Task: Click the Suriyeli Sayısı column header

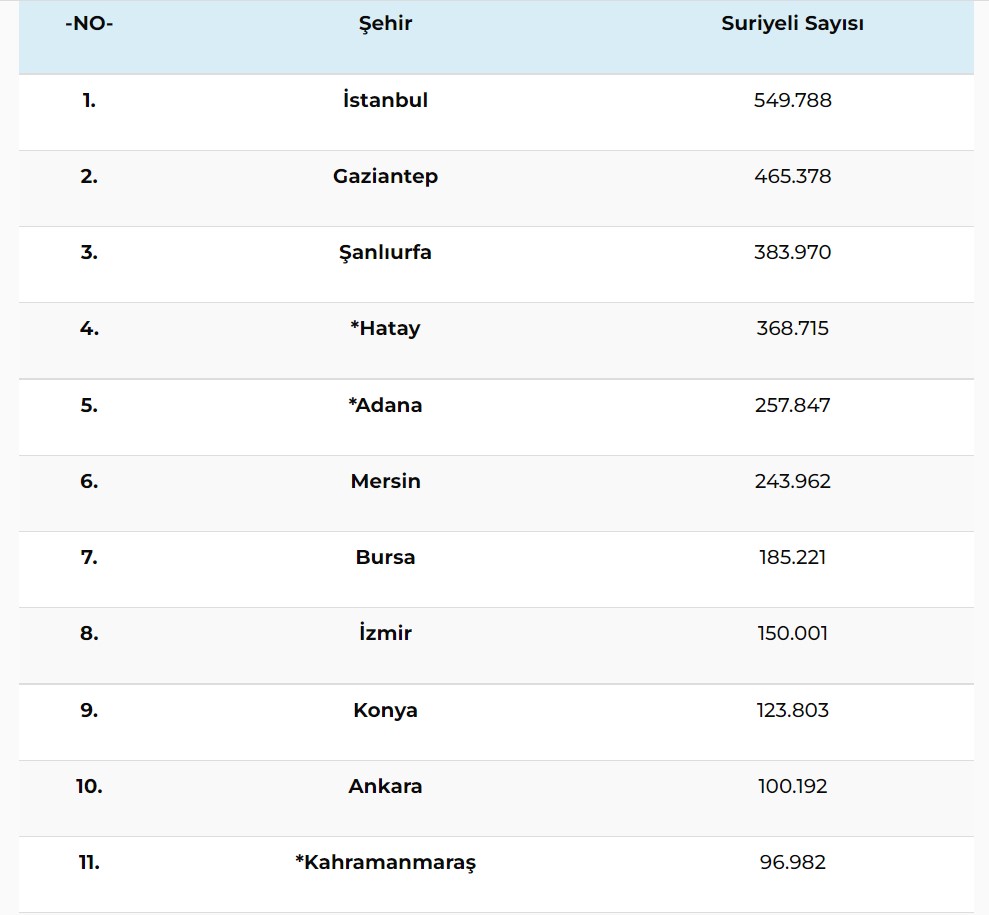Action: coord(792,24)
